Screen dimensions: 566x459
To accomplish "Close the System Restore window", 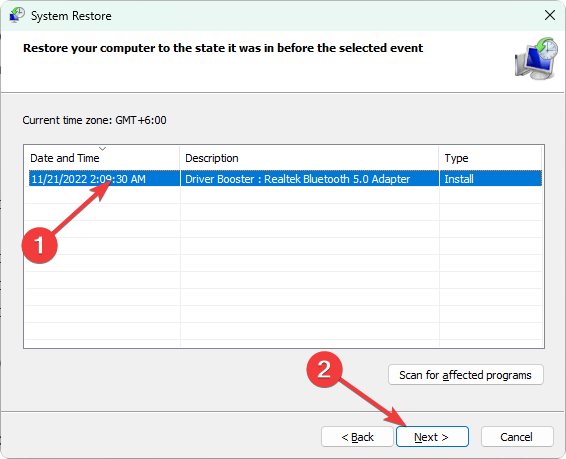I will tap(549, 16).
